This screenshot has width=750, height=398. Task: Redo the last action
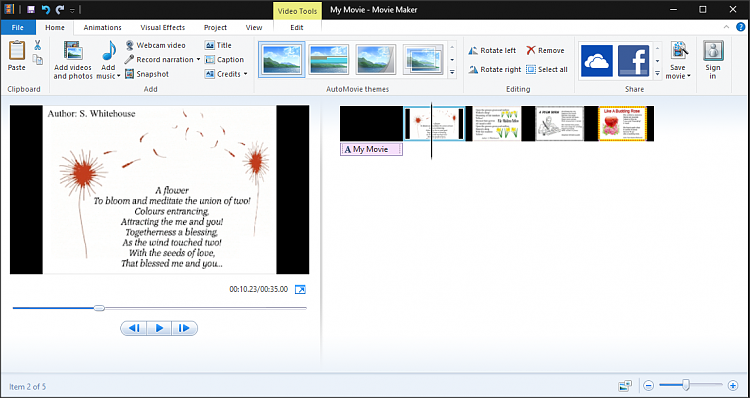tap(60, 10)
